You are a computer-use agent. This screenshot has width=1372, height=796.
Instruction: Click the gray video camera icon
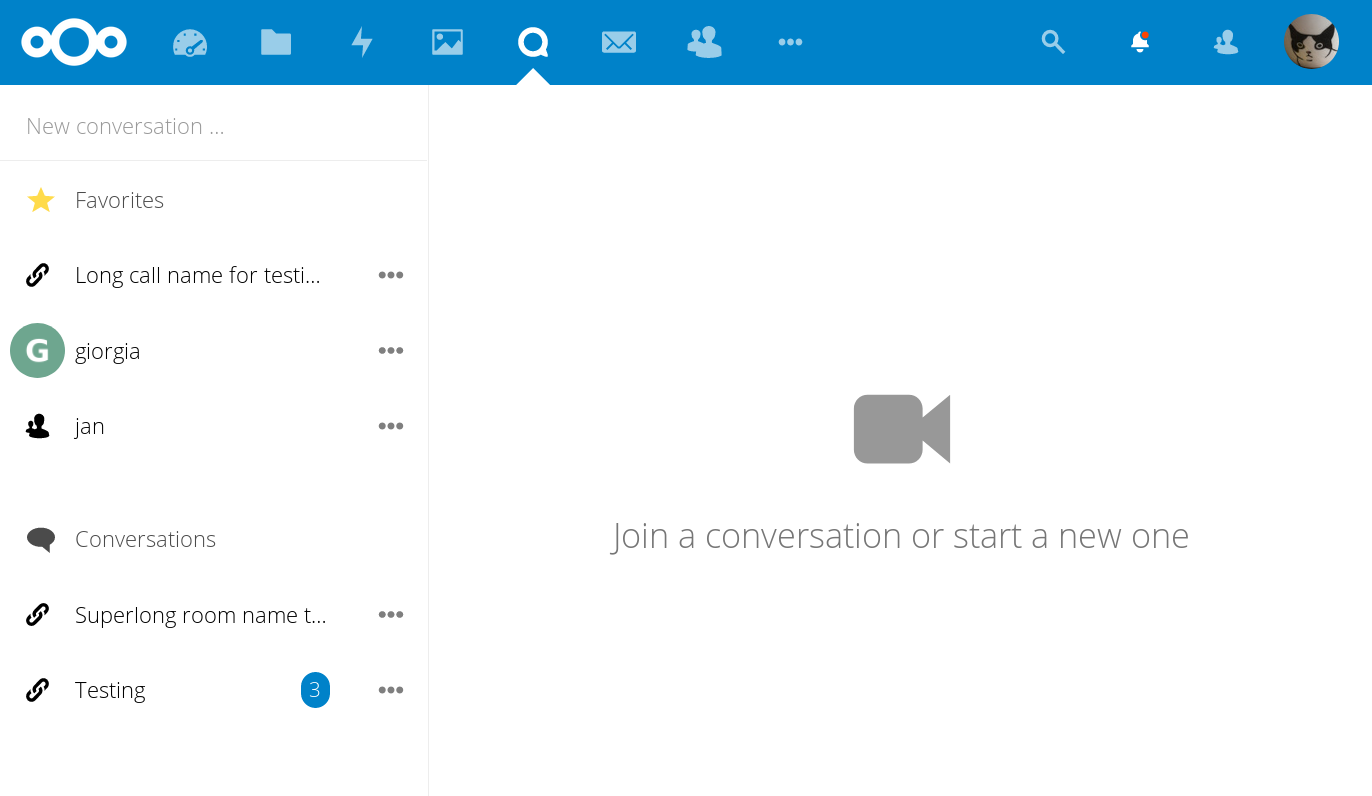point(901,429)
